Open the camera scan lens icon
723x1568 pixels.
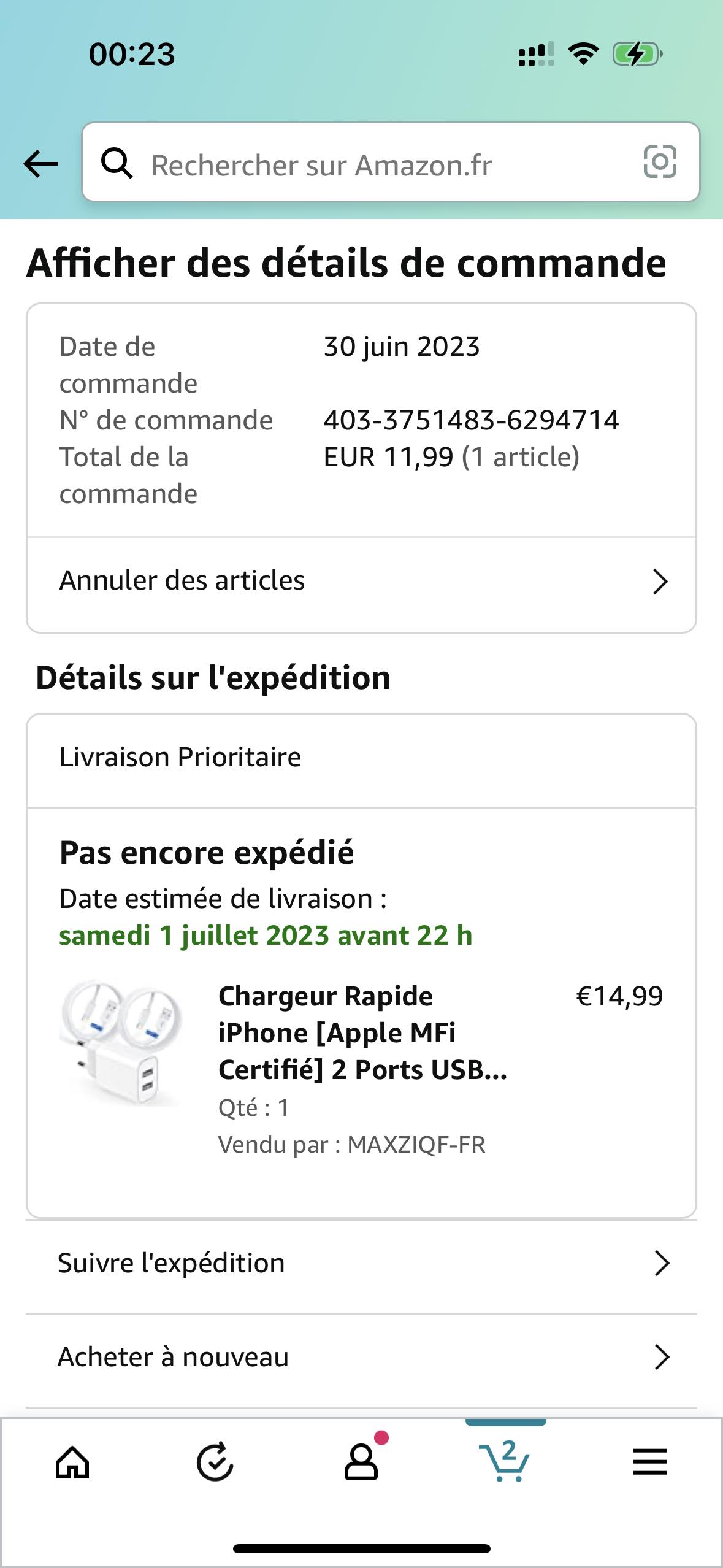pos(660,163)
